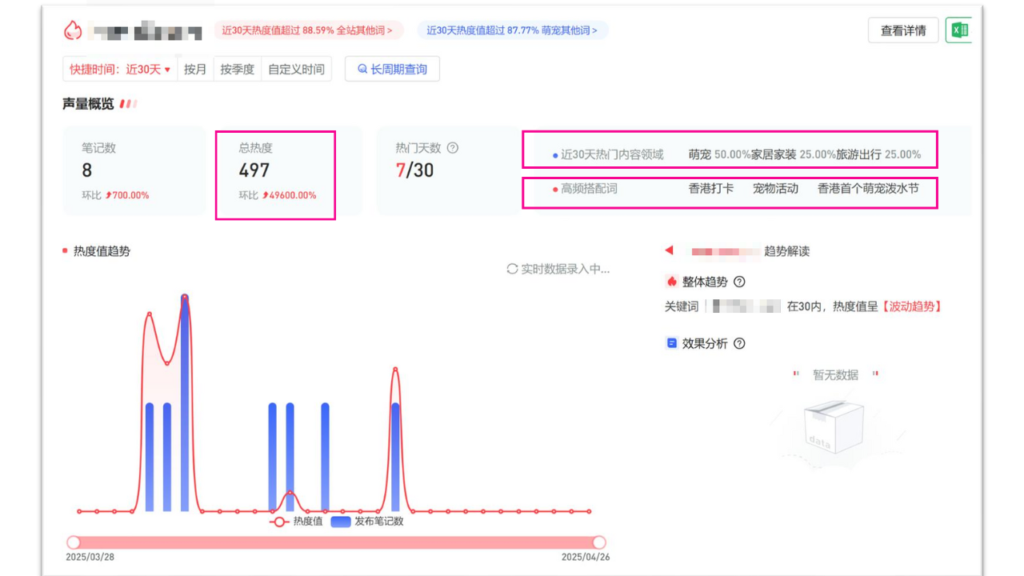1024x576 pixels.
Task: Click the refresh icon for 实时数据录入中
Action: 512,269
